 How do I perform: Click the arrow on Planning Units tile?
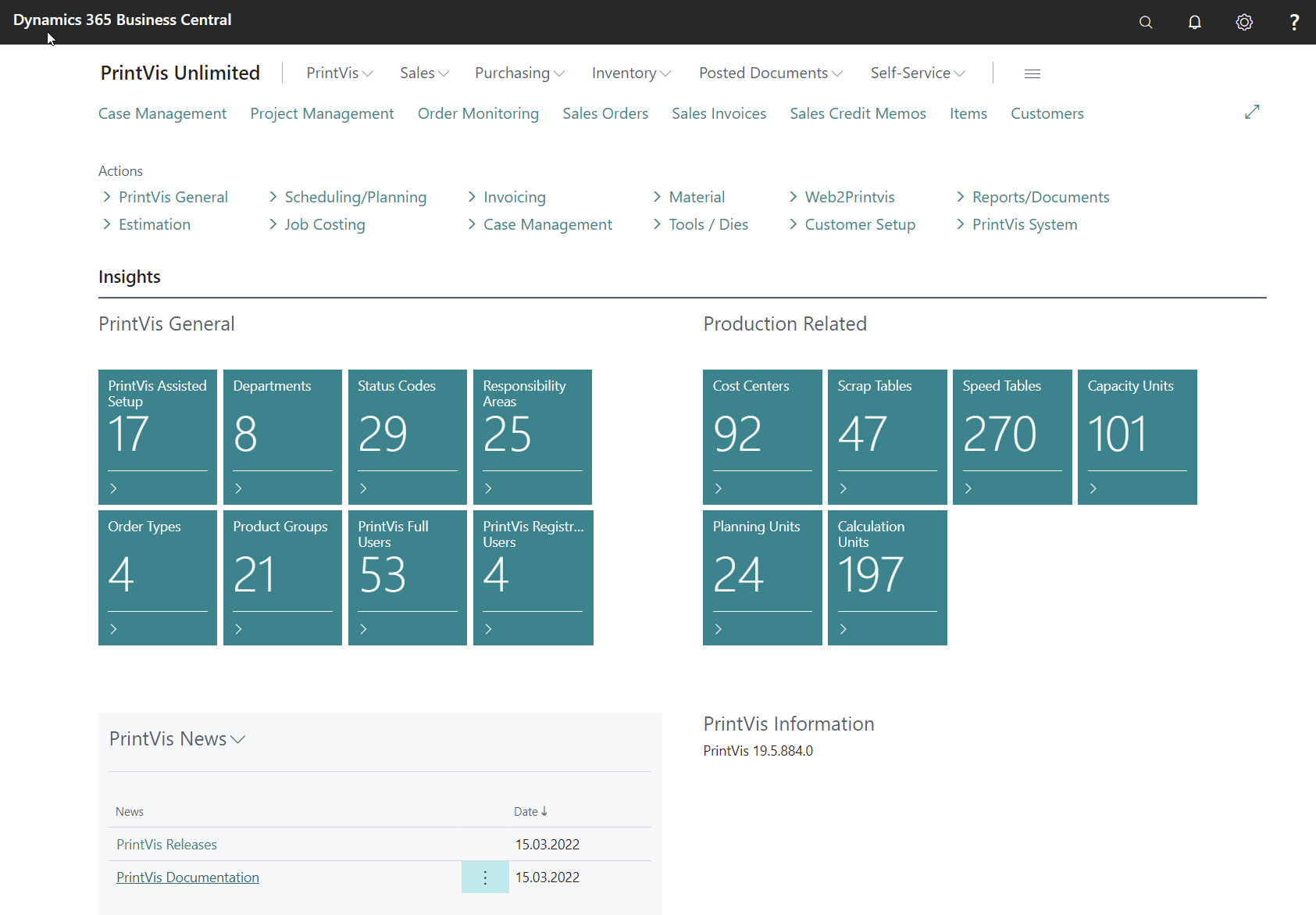coord(719,629)
